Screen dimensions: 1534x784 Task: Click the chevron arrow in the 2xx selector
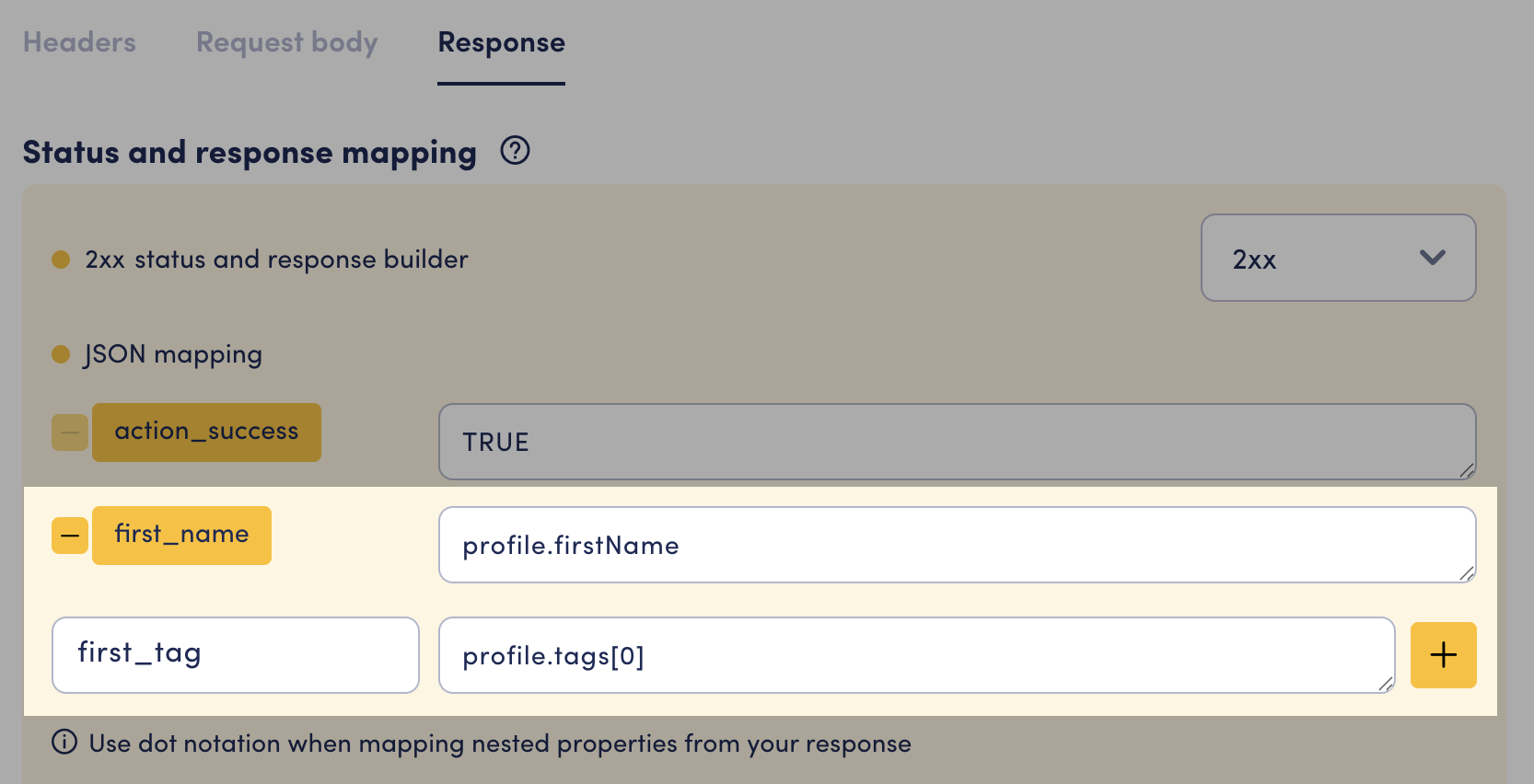coord(1432,258)
